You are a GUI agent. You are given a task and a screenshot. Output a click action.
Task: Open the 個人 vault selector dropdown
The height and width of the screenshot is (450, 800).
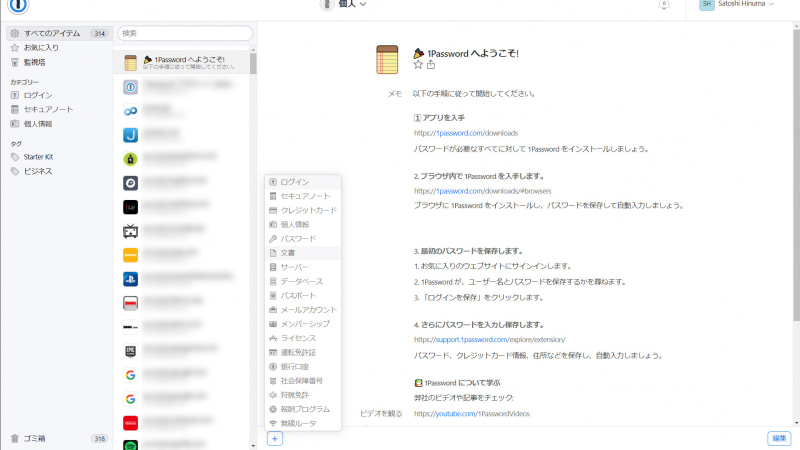(343, 4)
